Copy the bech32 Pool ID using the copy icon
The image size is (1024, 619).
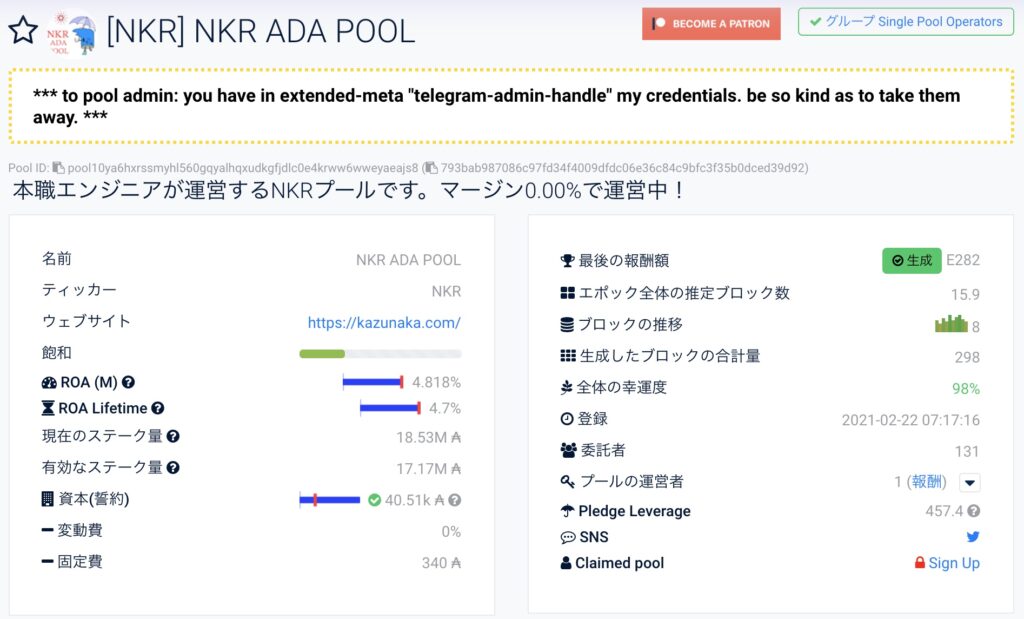(x=58, y=168)
